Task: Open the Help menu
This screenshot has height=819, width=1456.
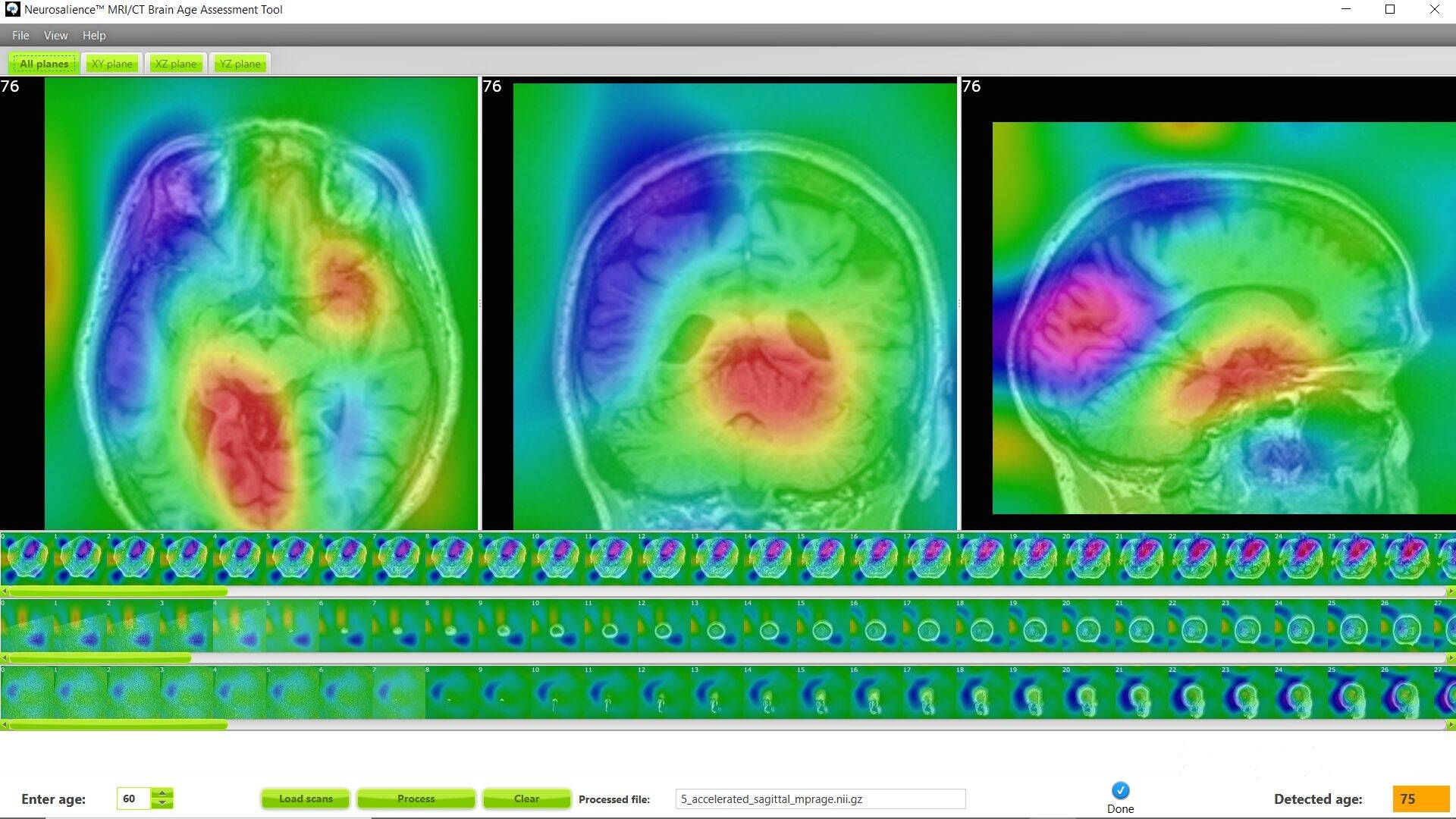Action: click(x=94, y=36)
